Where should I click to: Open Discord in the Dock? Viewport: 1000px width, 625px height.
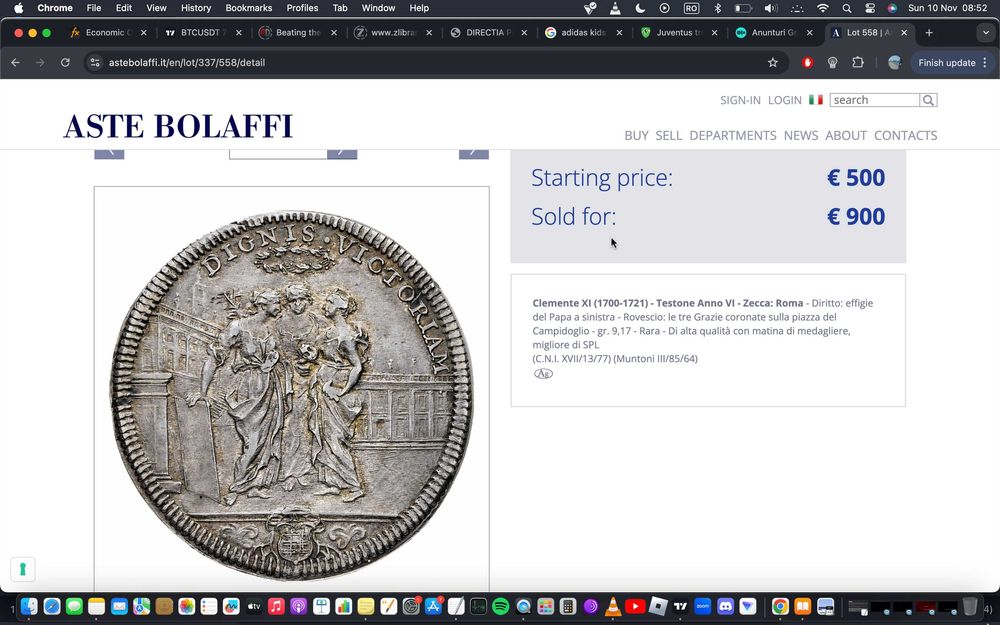(725, 606)
